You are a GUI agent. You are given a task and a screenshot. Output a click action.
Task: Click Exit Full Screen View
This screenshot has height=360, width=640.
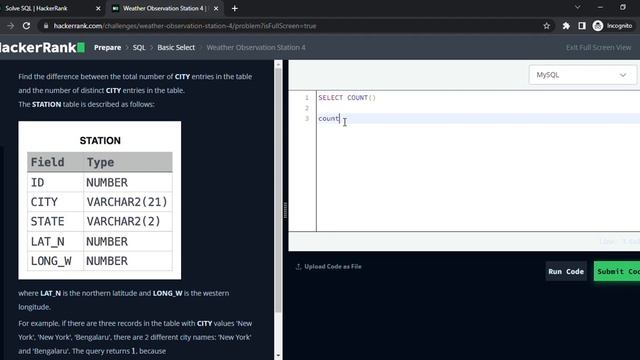[598, 47]
